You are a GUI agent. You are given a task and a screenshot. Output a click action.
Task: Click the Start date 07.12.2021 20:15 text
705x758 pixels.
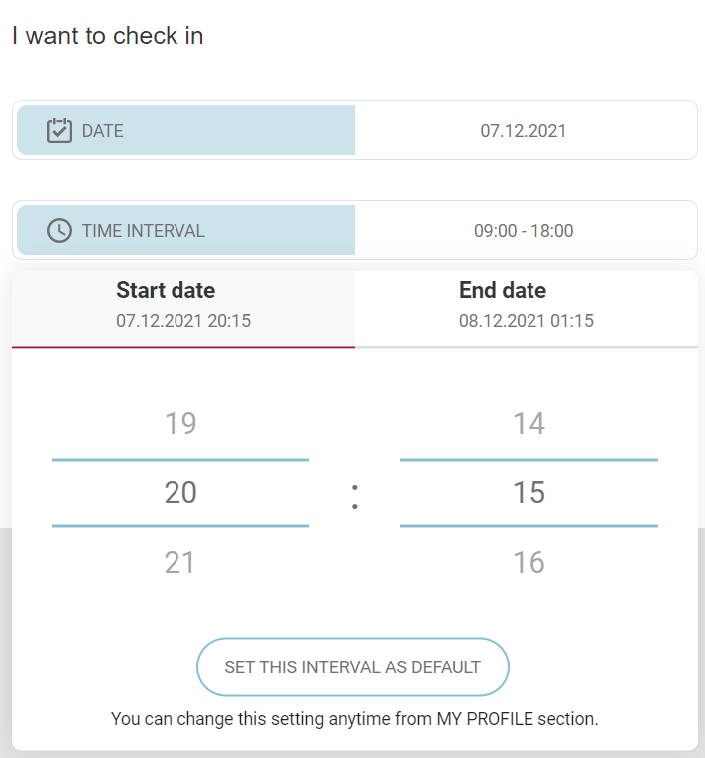[183, 322]
